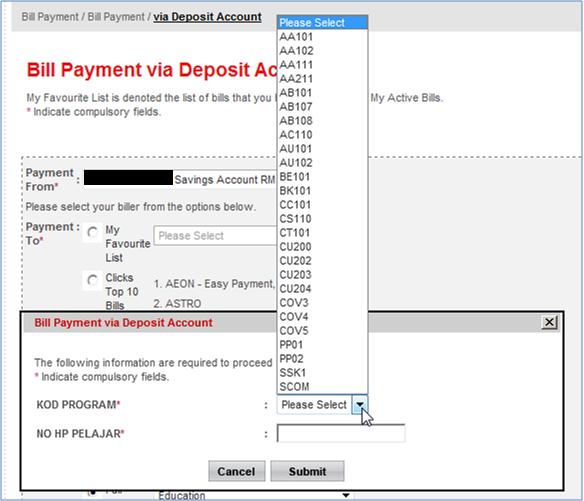
Task: Choose COV4 from the dropdown list
Action: (323, 317)
